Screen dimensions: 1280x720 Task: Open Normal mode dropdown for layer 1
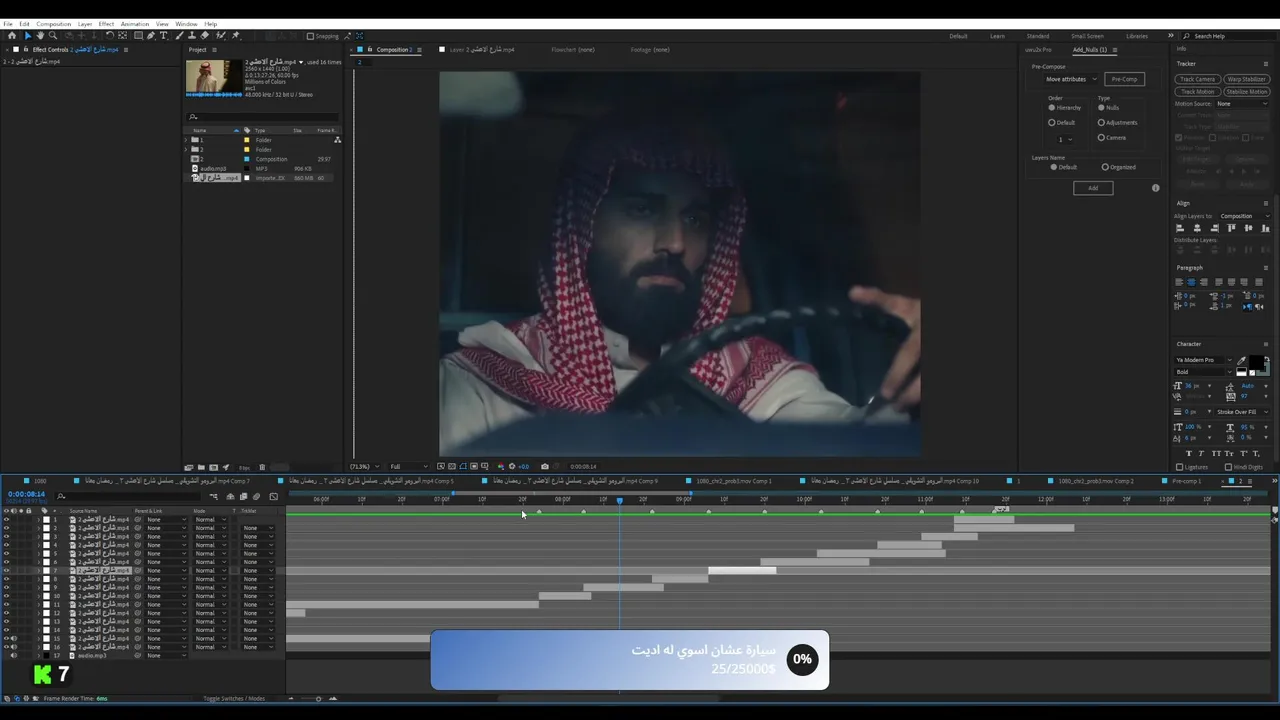210,520
